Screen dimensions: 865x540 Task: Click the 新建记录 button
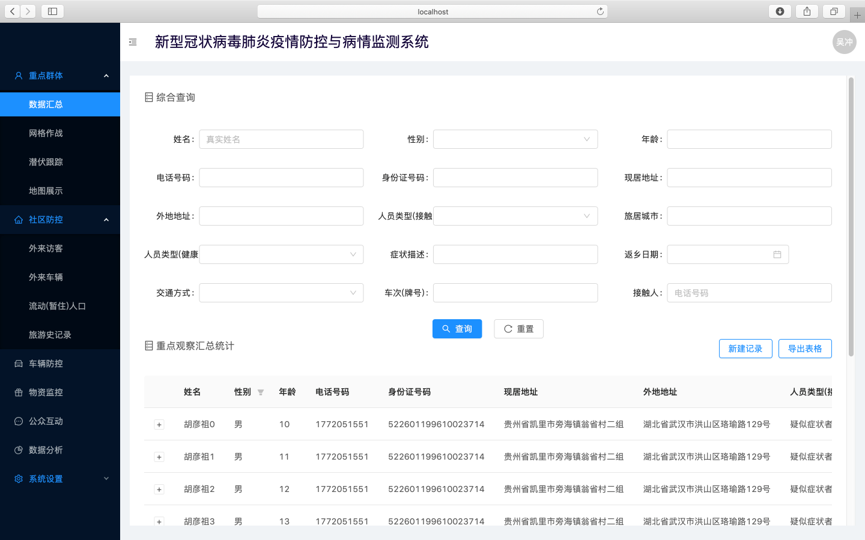[745, 349]
